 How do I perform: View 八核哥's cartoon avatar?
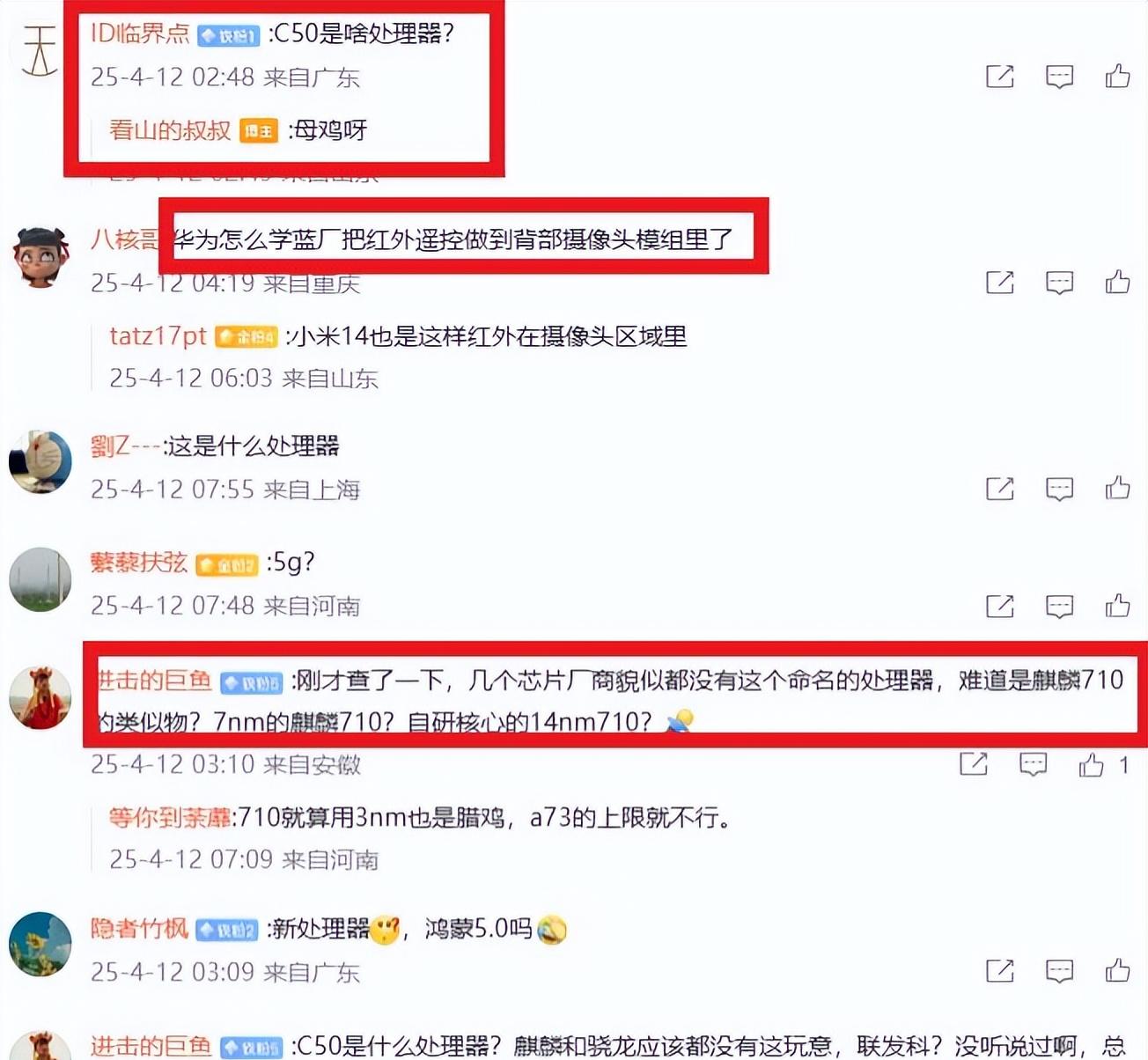pyautogui.click(x=40, y=256)
